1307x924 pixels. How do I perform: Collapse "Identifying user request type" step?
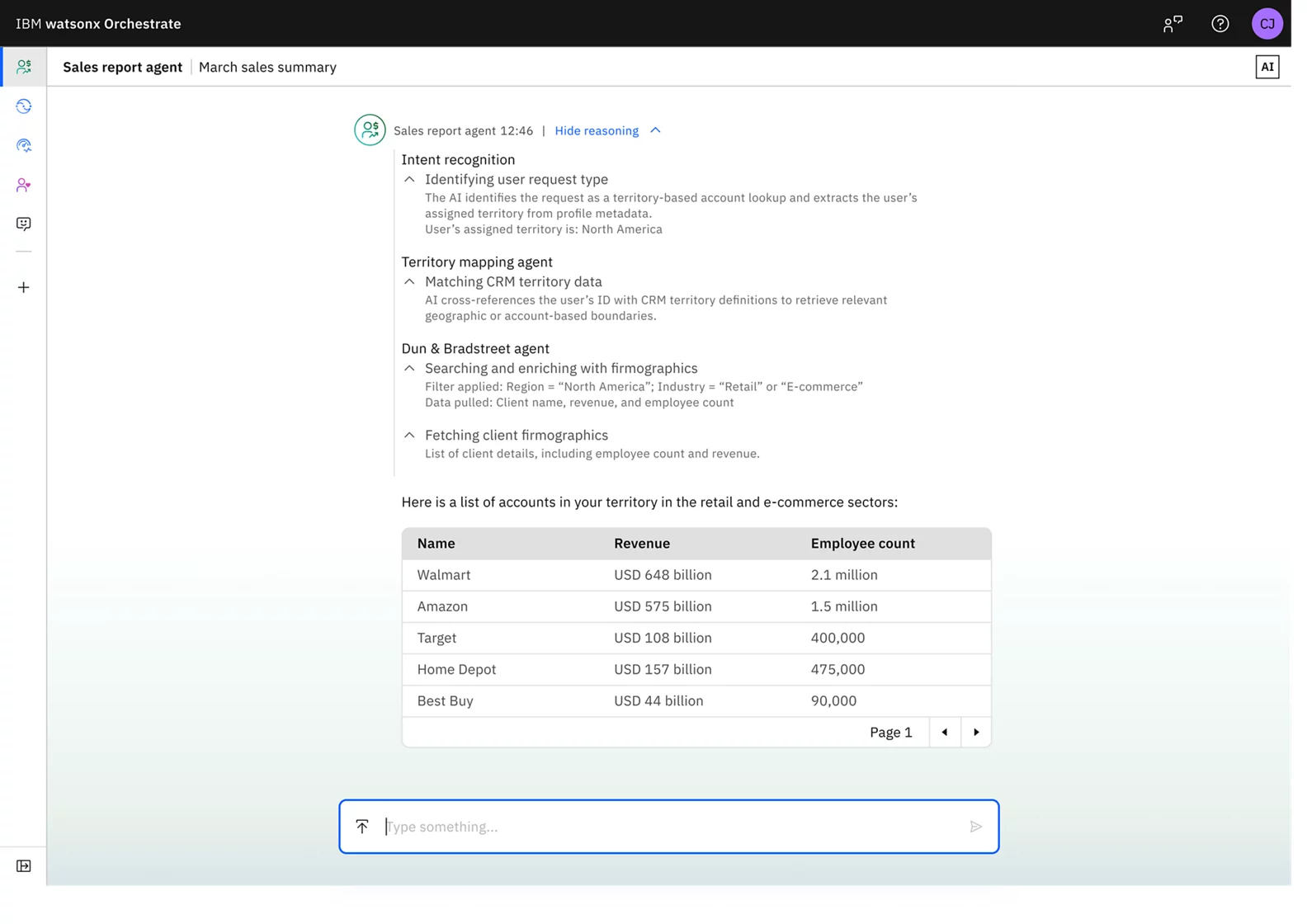[409, 180]
